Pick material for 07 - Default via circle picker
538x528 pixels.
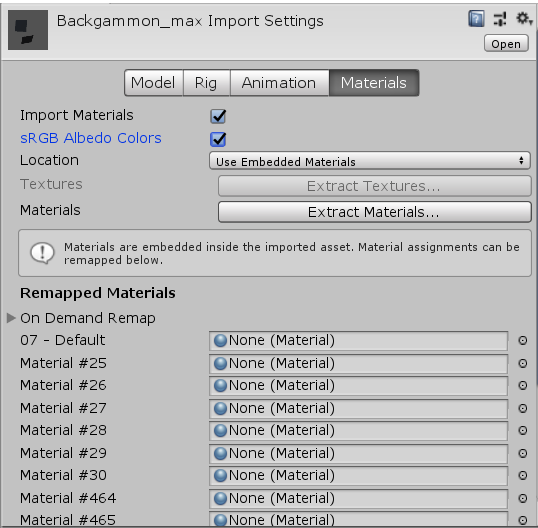click(523, 340)
